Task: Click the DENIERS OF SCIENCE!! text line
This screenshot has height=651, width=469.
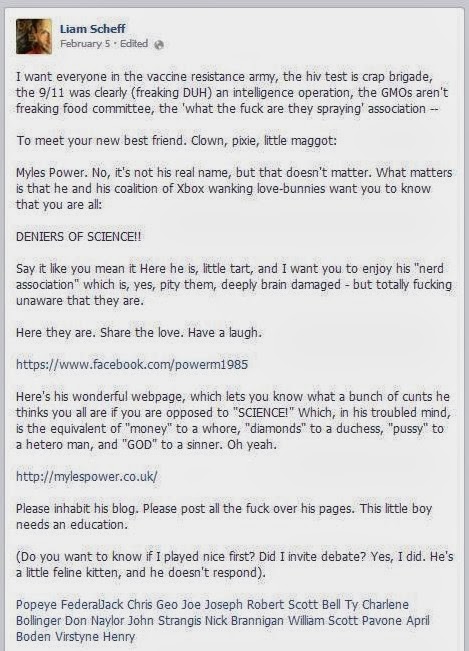Action: (78, 237)
